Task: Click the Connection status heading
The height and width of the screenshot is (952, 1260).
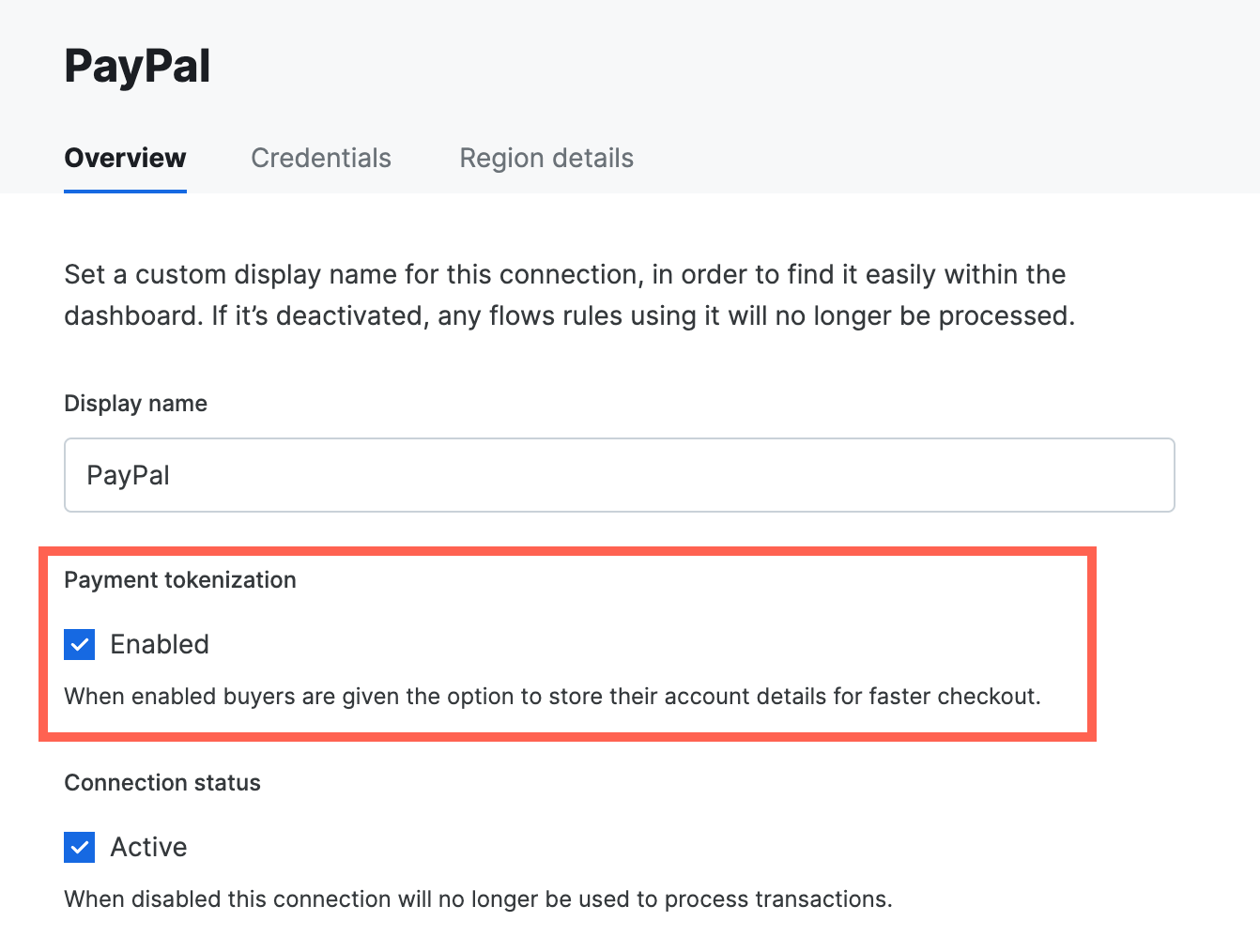Action: (x=161, y=782)
